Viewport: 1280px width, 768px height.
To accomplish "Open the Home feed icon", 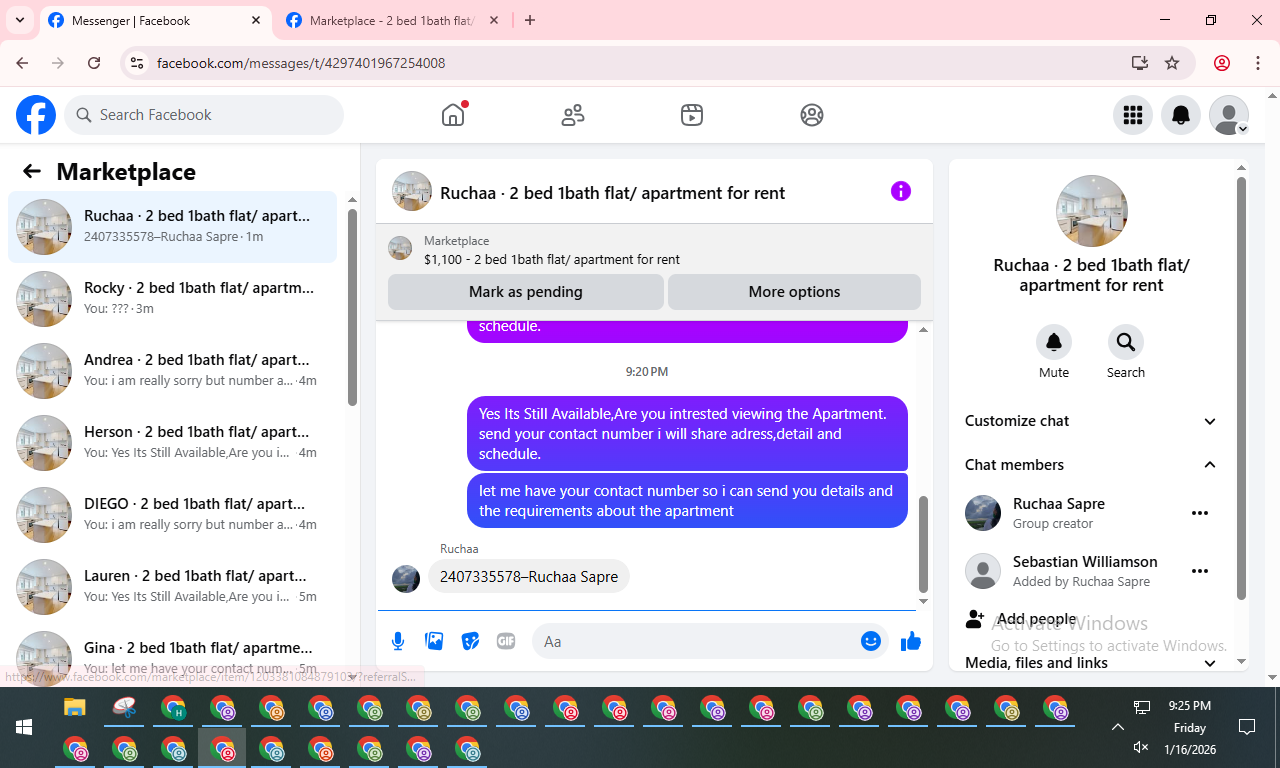I will point(453,115).
